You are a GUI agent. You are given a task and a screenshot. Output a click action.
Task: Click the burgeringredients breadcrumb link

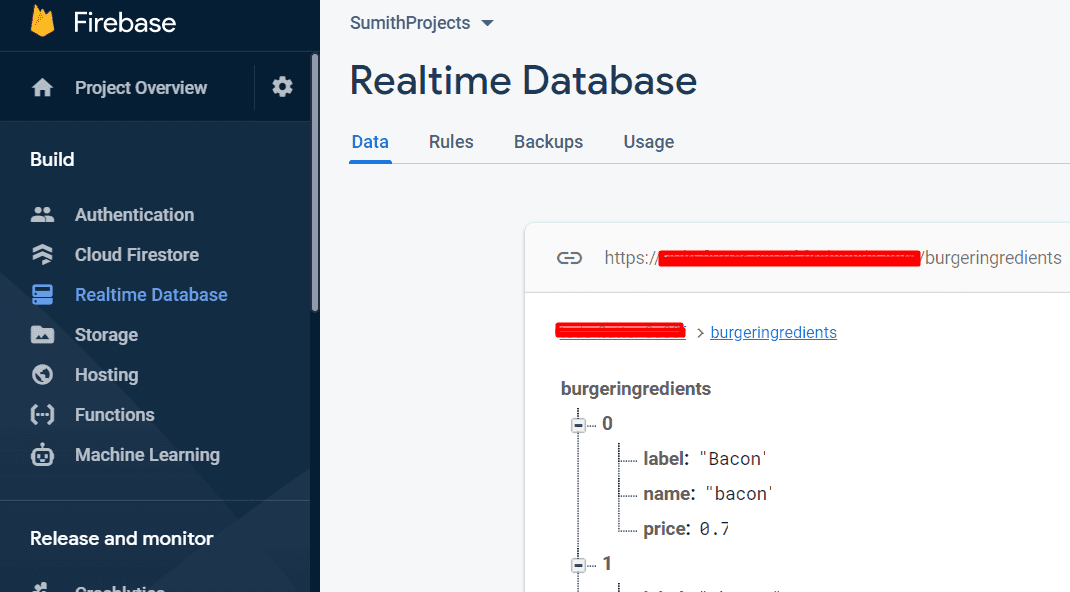pyautogui.click(x=773, y=332)
